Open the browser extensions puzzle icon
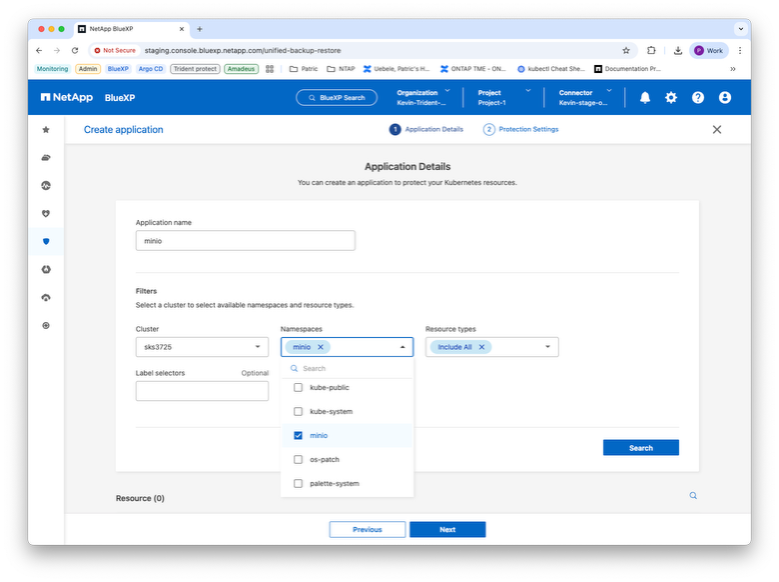Viewport: 779px width, 582px height. (x=651, y=50)
